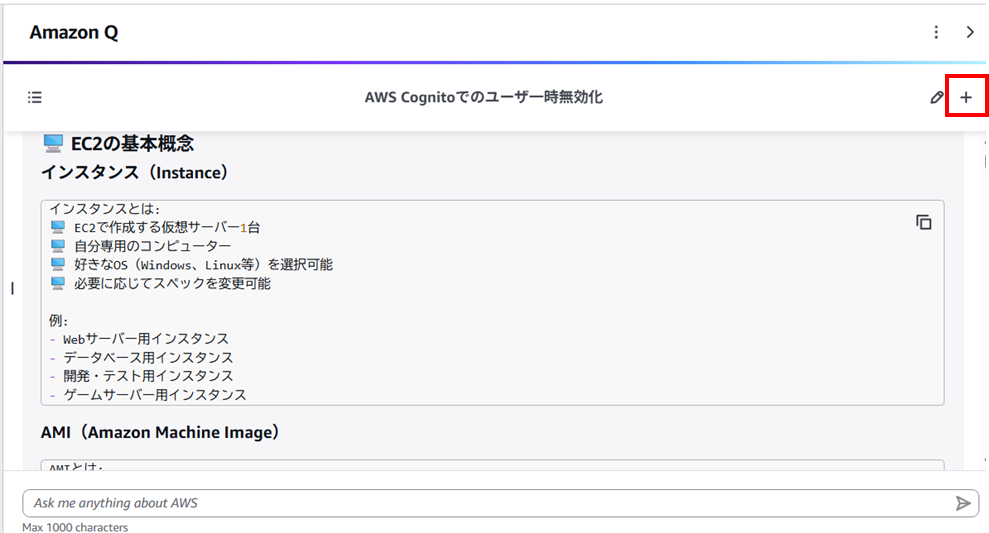Focus the "Ask me anything about AWS" field

[x=480, y=503]
